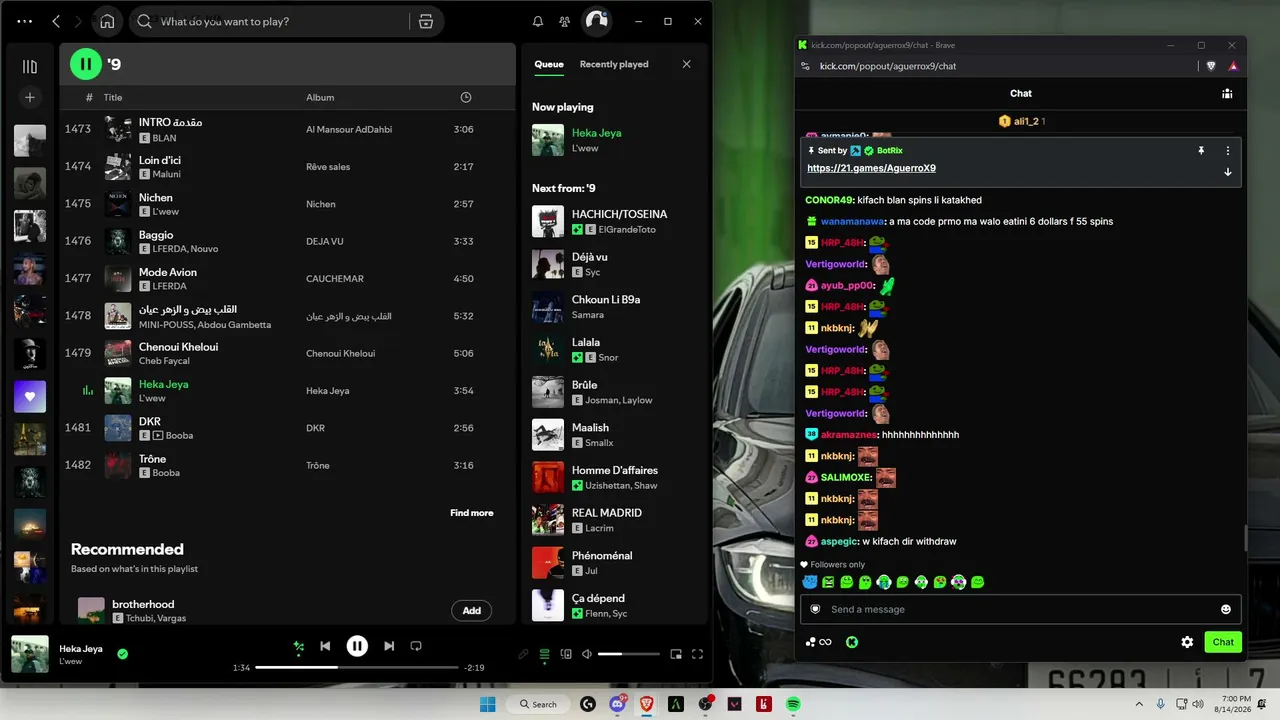Pause playback in the bottom player bar
Screen dimensions: 1280x720
357,646
